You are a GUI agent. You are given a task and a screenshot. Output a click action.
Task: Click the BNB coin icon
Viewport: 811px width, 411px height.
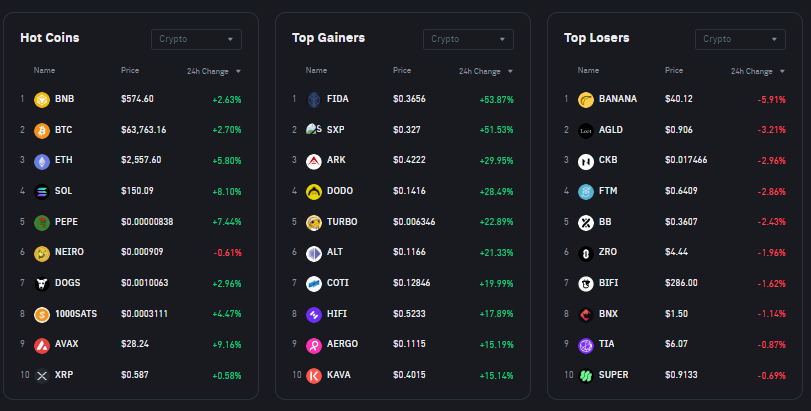tap(42, 100)
